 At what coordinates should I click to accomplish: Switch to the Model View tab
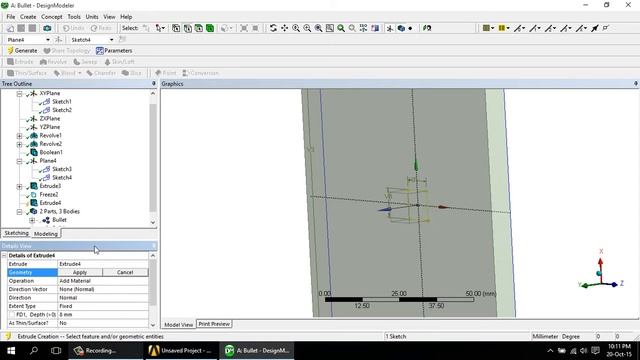[x=178, y=324]
